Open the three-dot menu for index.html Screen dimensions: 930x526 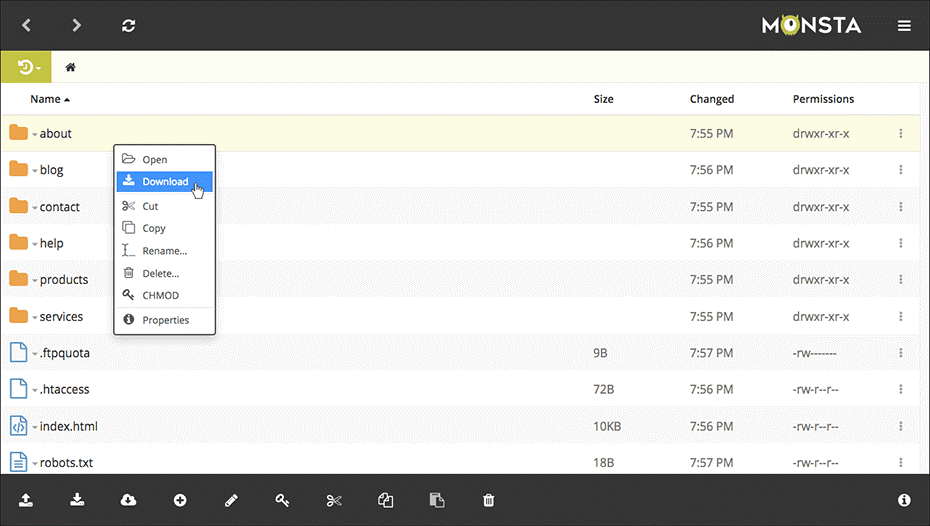coord(900,426)
